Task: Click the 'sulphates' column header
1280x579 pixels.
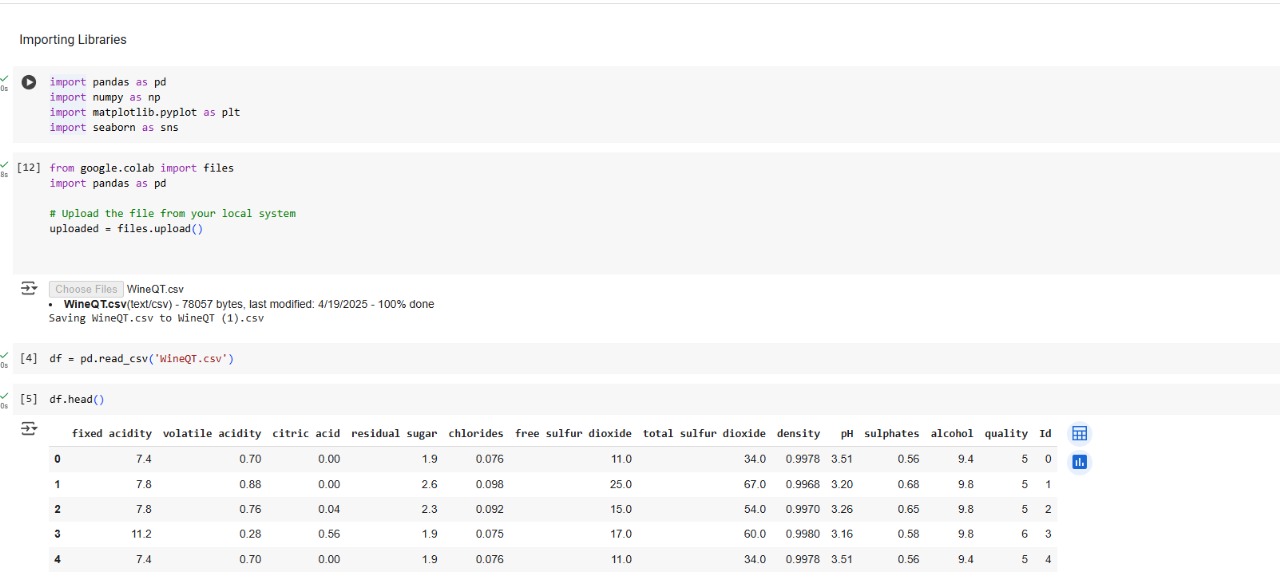Action: [892, 434]
